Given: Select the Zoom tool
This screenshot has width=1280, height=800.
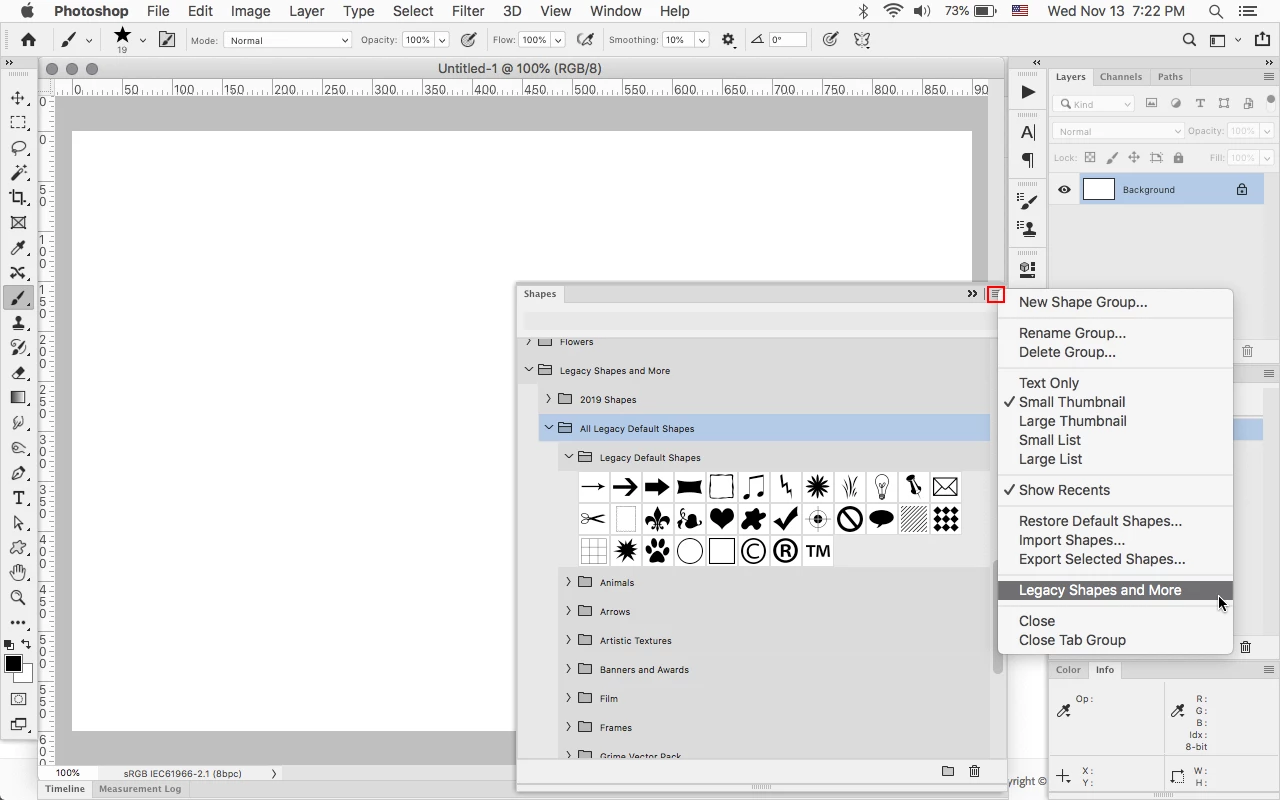Looking at the screenshot, I should click(18, 598).
